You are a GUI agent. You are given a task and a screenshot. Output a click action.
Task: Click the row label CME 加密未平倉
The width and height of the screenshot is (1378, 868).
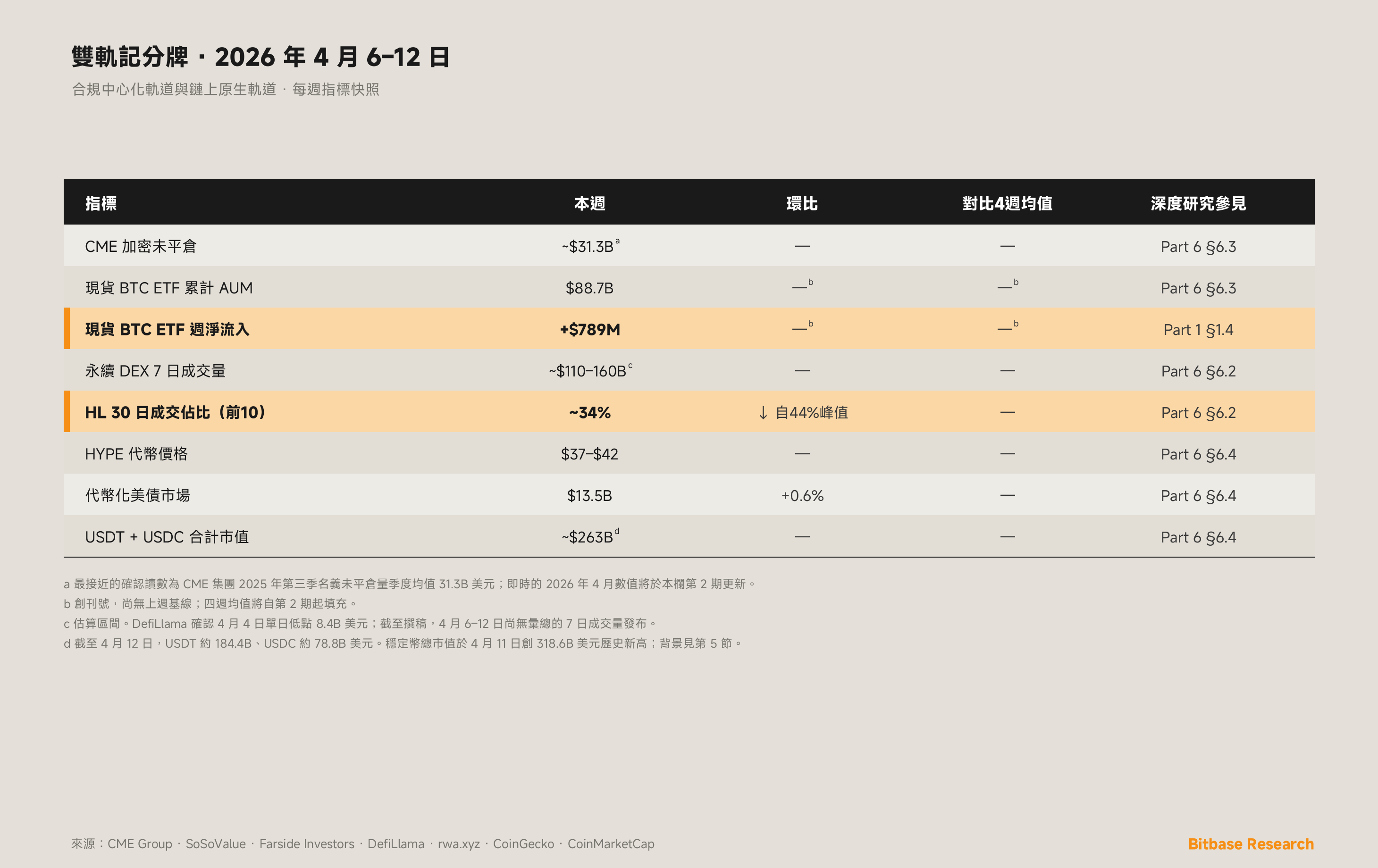141,247
